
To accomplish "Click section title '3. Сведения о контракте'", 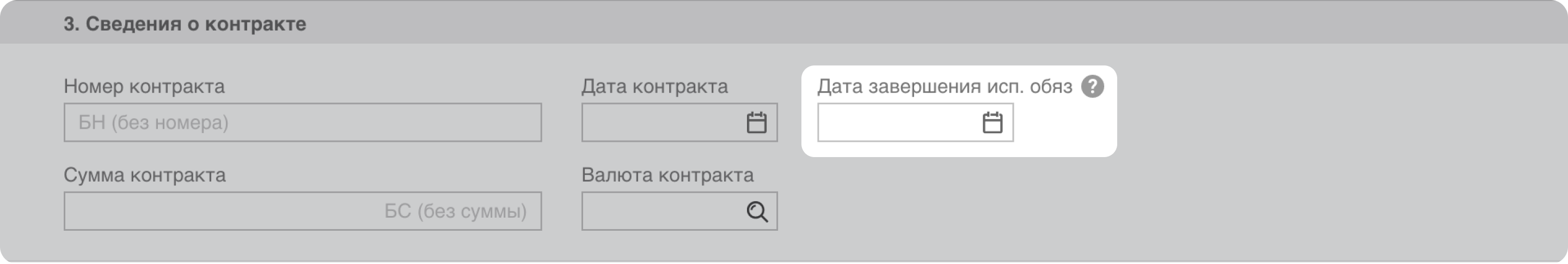I will [x=185, y=24].
